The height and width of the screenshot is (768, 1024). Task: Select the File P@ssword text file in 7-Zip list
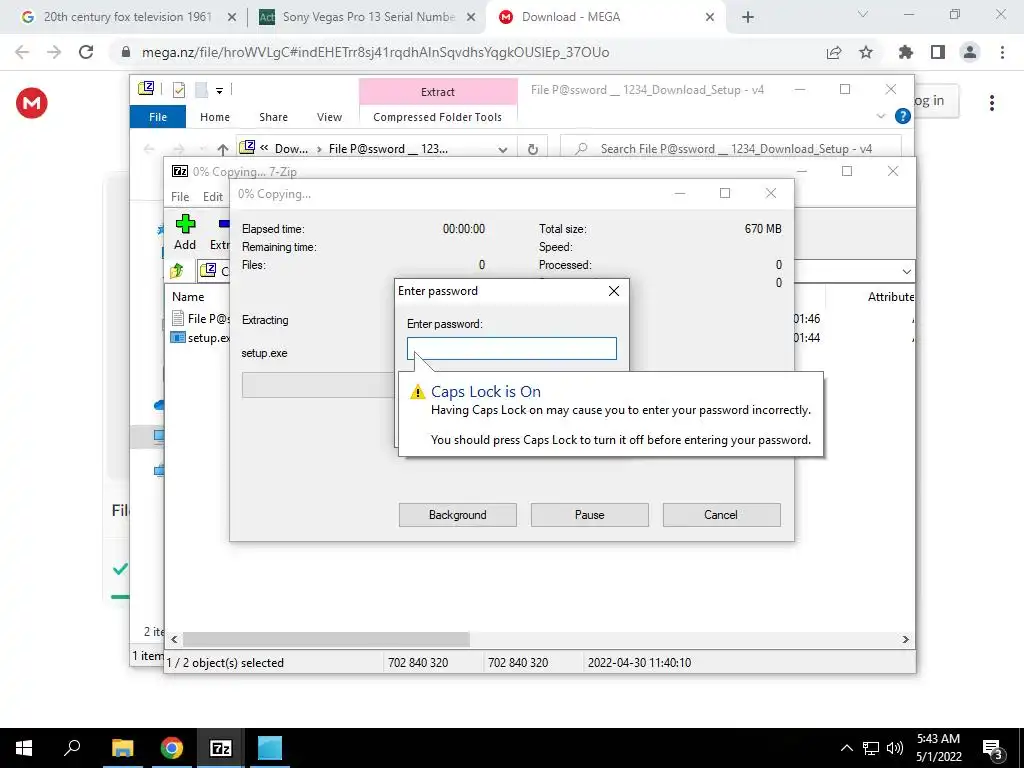[201, 318]
